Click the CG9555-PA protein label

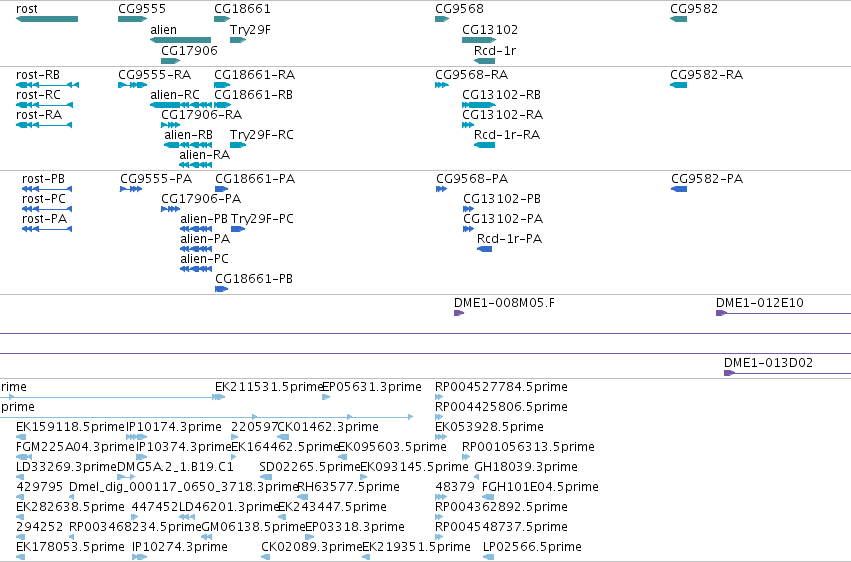[x=156, y=178]
